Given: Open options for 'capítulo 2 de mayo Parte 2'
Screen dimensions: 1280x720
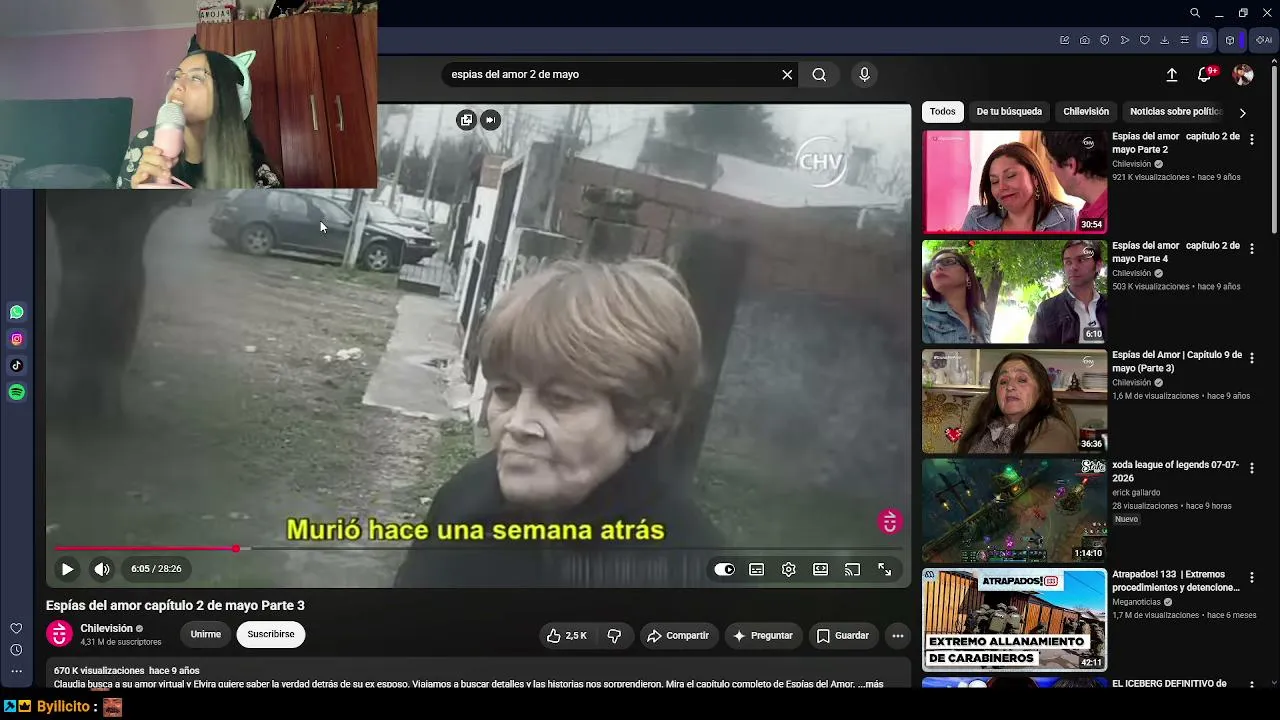Looking at the screenshot, I should point(1251,140).
